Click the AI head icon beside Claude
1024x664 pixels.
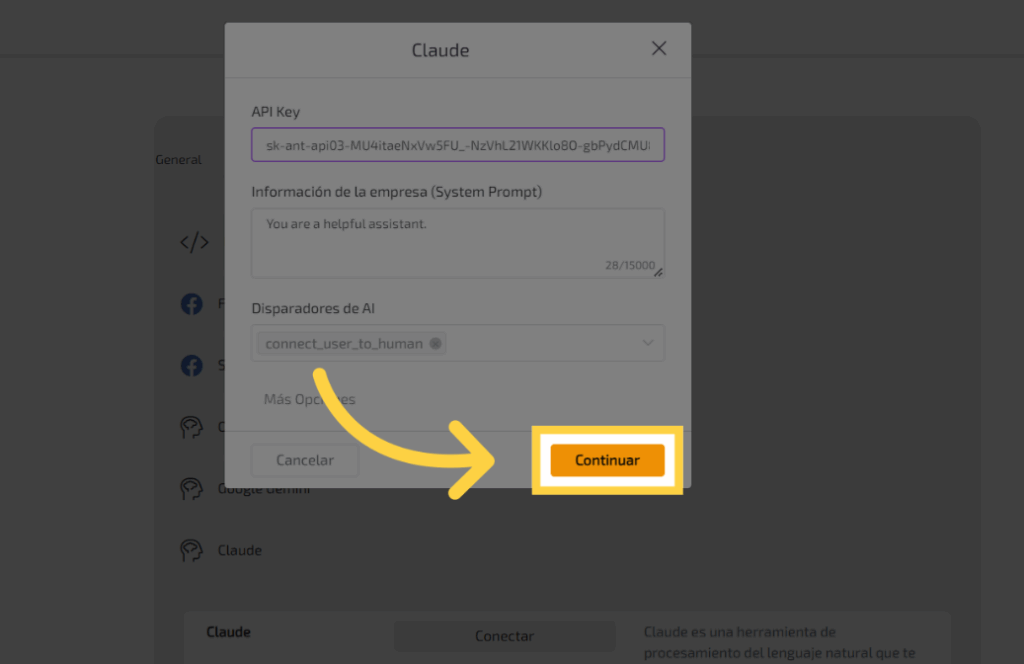pyautogui.click(x=191, y=550)
